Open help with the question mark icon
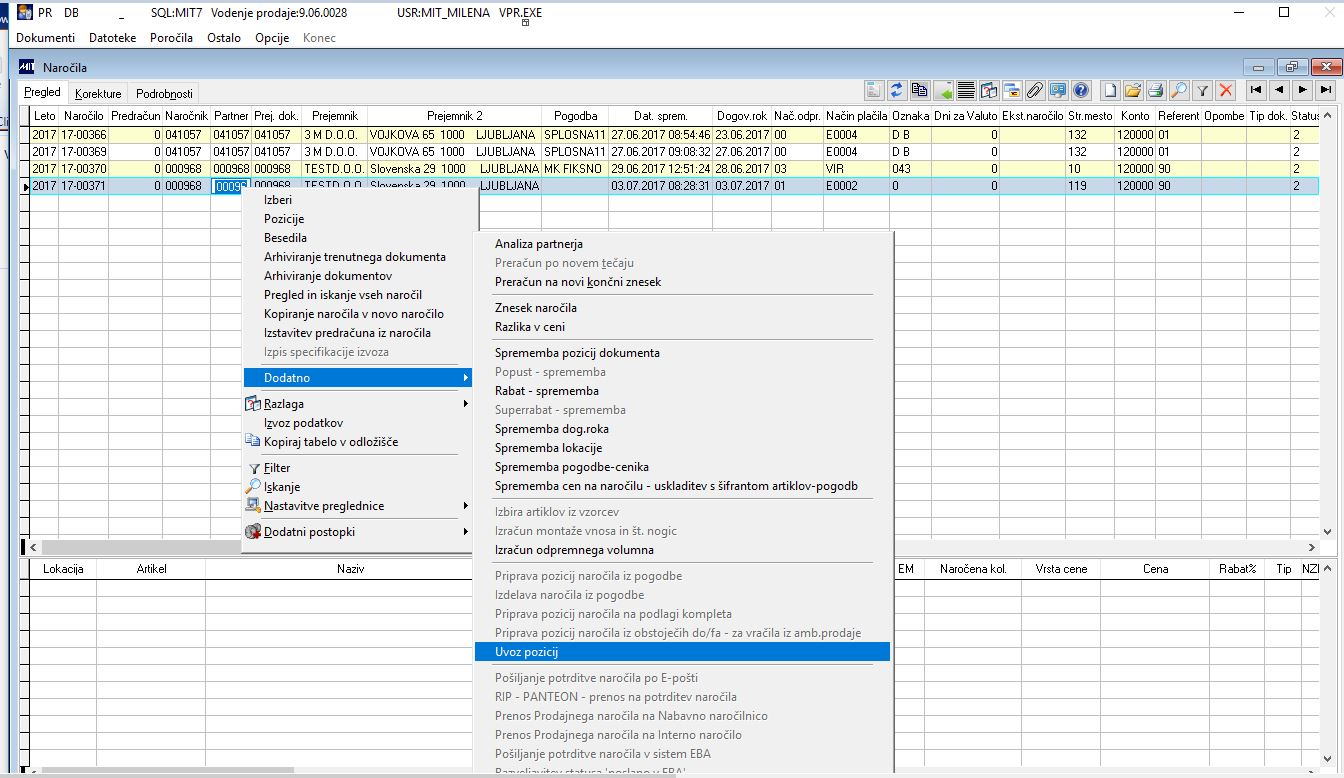The image size is (1344, 778). tap(1081, 90)
